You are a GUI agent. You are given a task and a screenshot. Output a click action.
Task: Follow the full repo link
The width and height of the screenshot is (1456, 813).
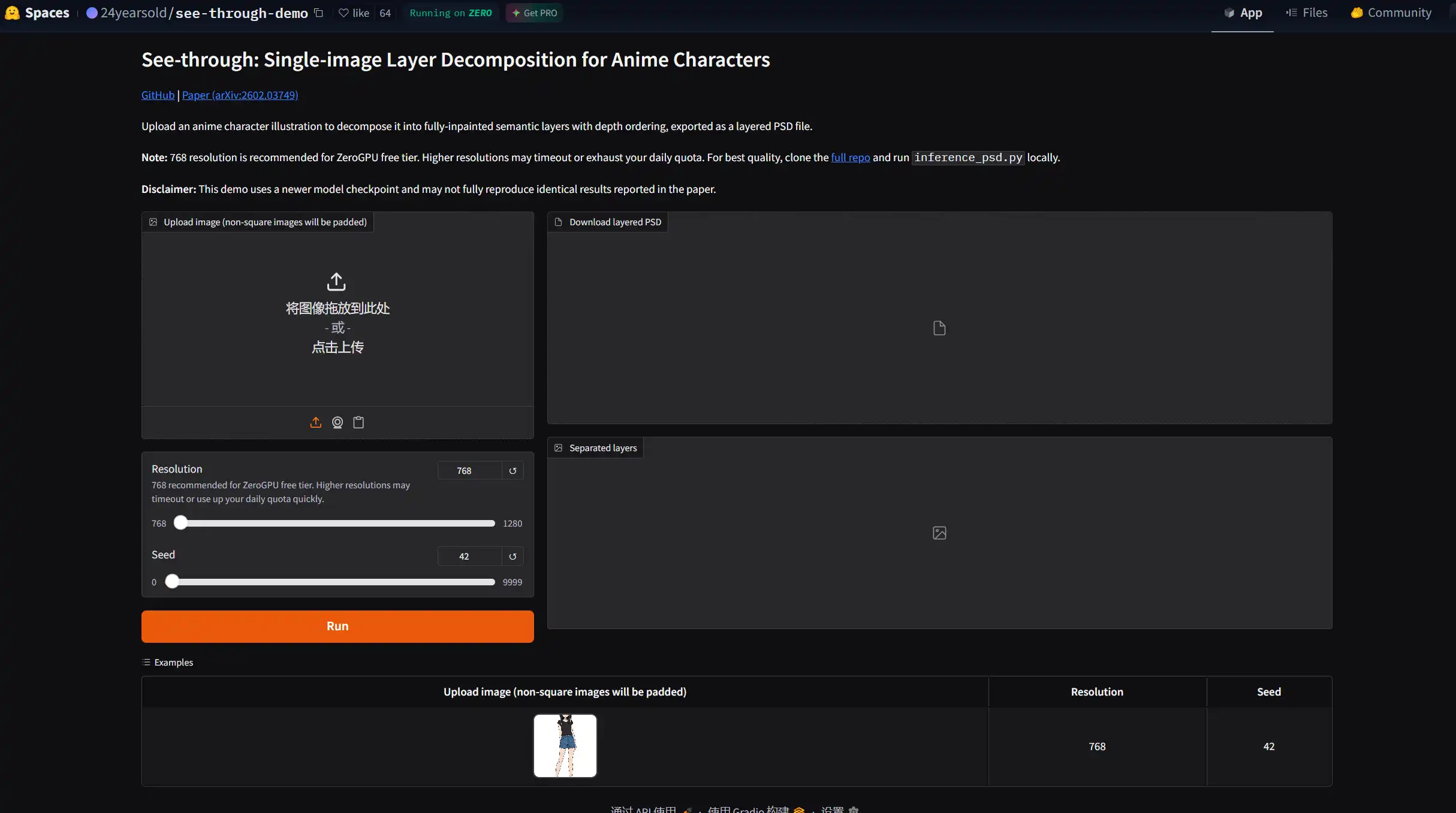(850, 158)
